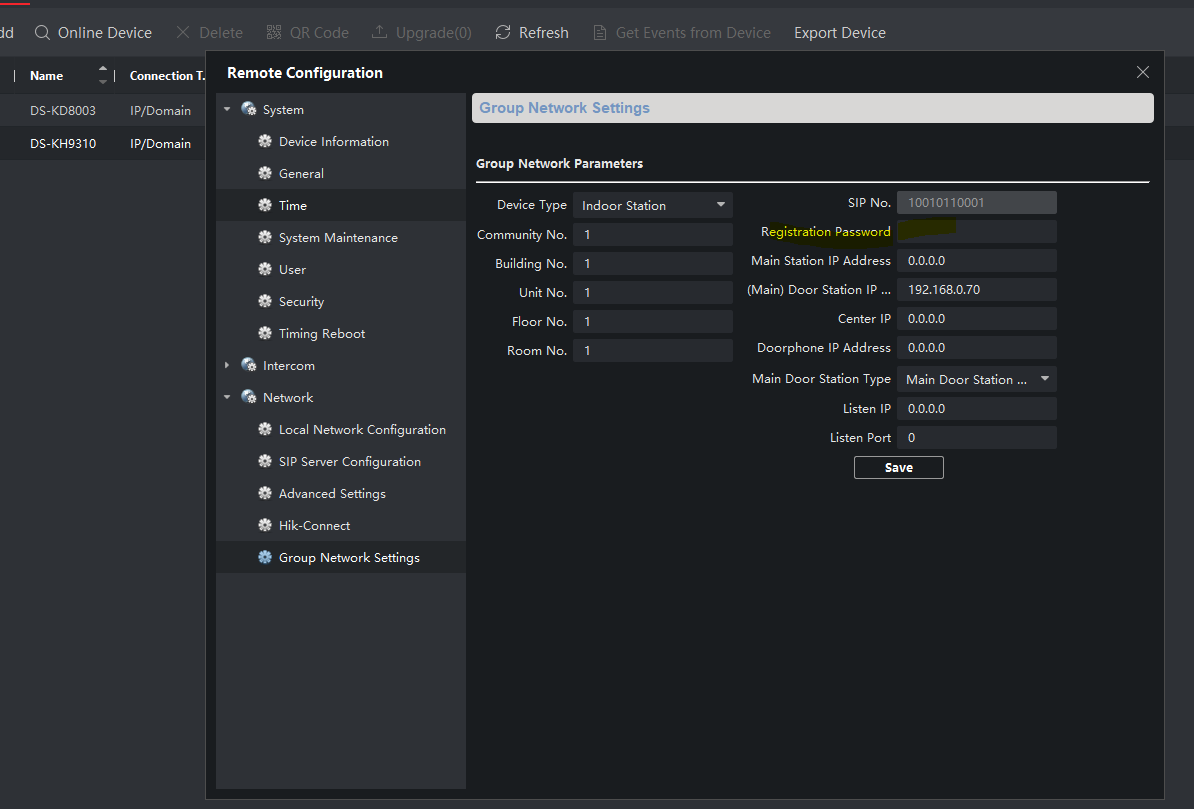Select Advanced Settings in Network section
Screen dimensions: 1194x809
pyautogui.click(x=332, y=494)
